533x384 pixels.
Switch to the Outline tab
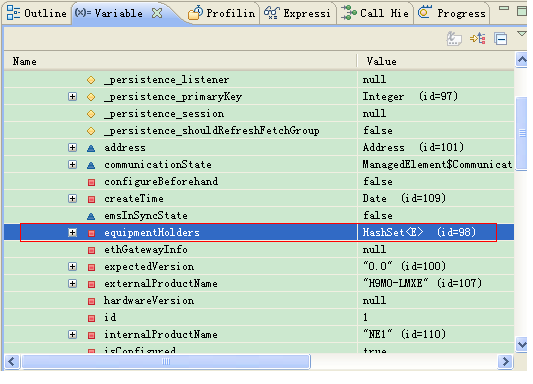tap(36, 13)
